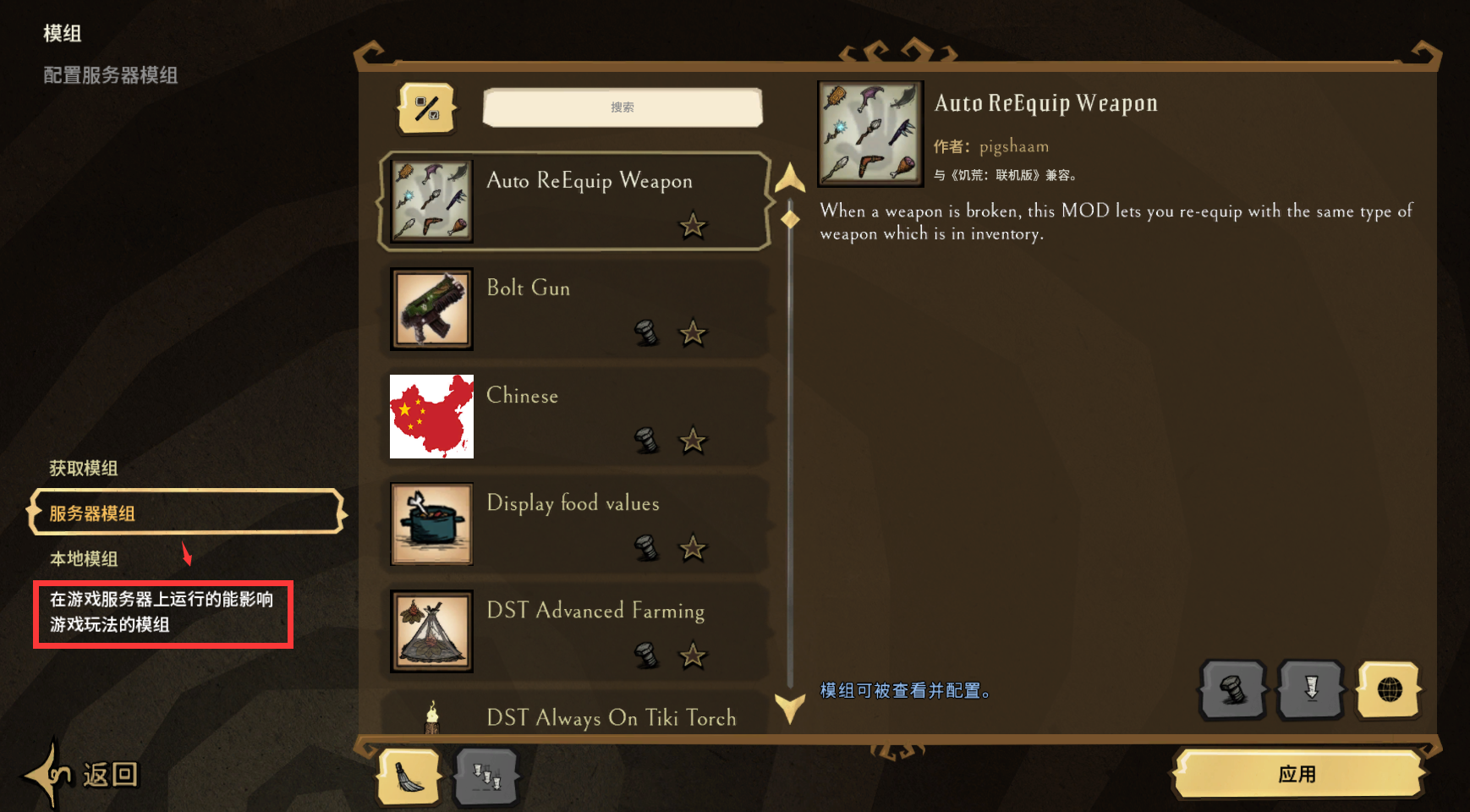Click the 应用 apply button

(1297, 774)
